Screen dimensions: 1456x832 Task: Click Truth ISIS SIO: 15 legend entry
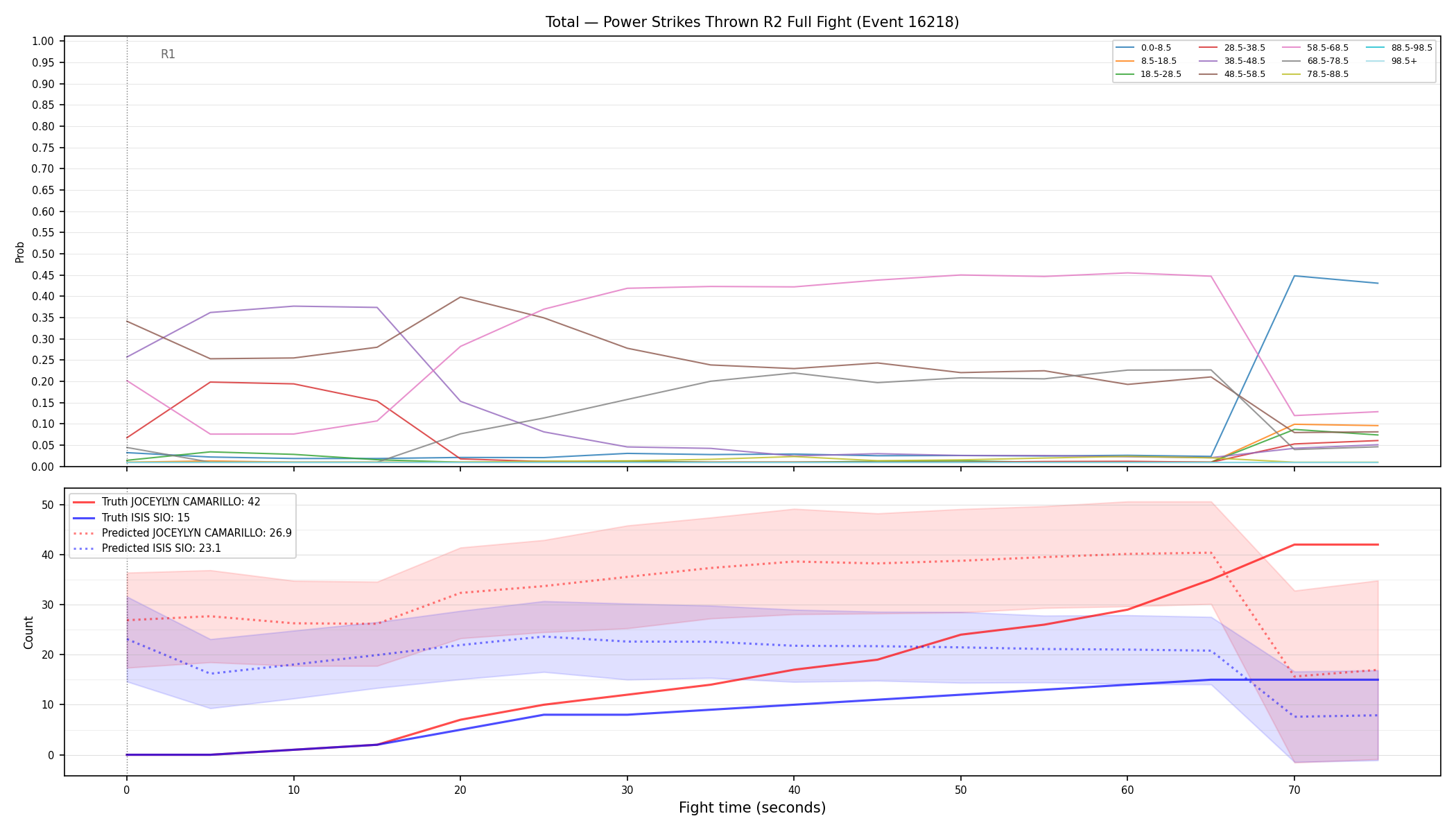(131, 518)
